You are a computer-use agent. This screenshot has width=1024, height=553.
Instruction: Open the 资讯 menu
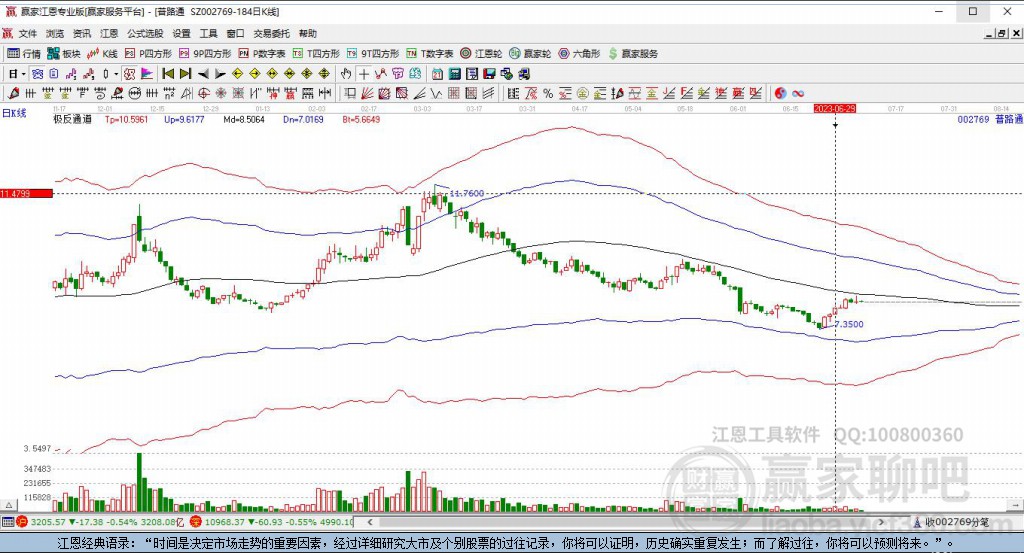point(82,33)
